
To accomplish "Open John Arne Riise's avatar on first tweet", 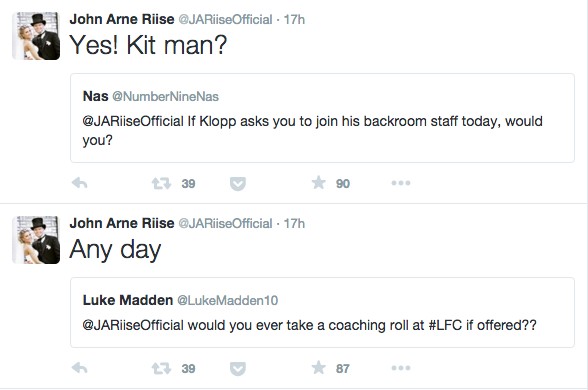I will (36, 36).
